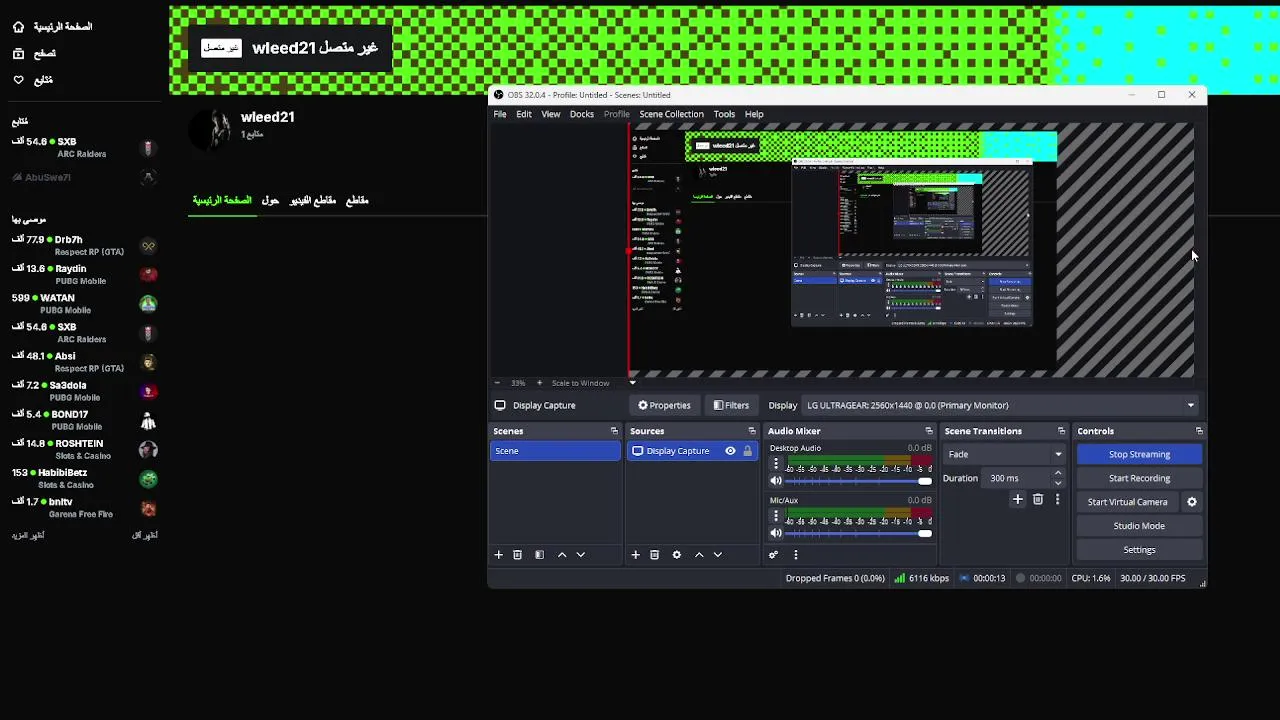The width and height of the screenshot is (1280, 720).
Task: Select Display Capture row in Sources
Action: pos(691,451)
